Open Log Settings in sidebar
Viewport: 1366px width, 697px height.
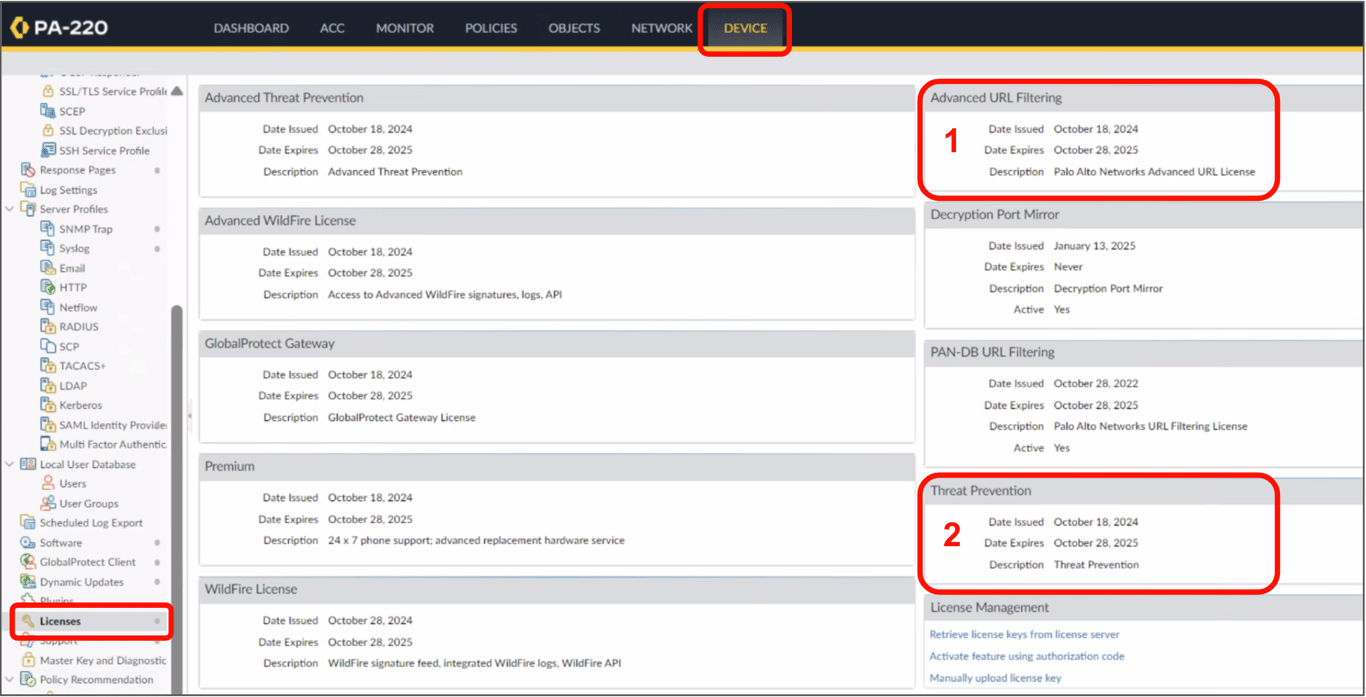click(x=68, y=190)
